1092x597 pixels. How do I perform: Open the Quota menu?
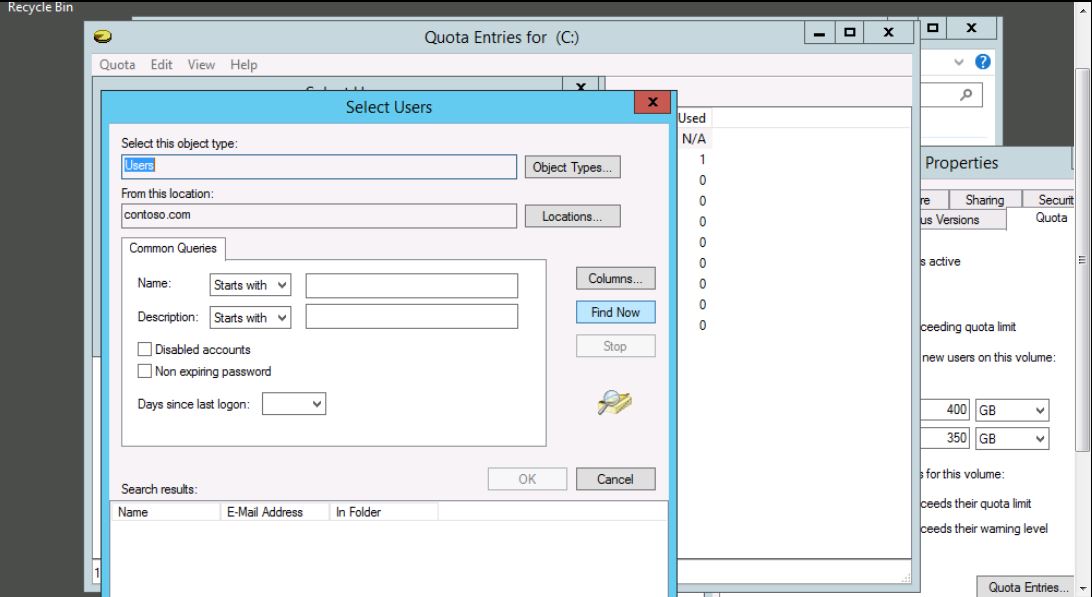click(118, 65)
